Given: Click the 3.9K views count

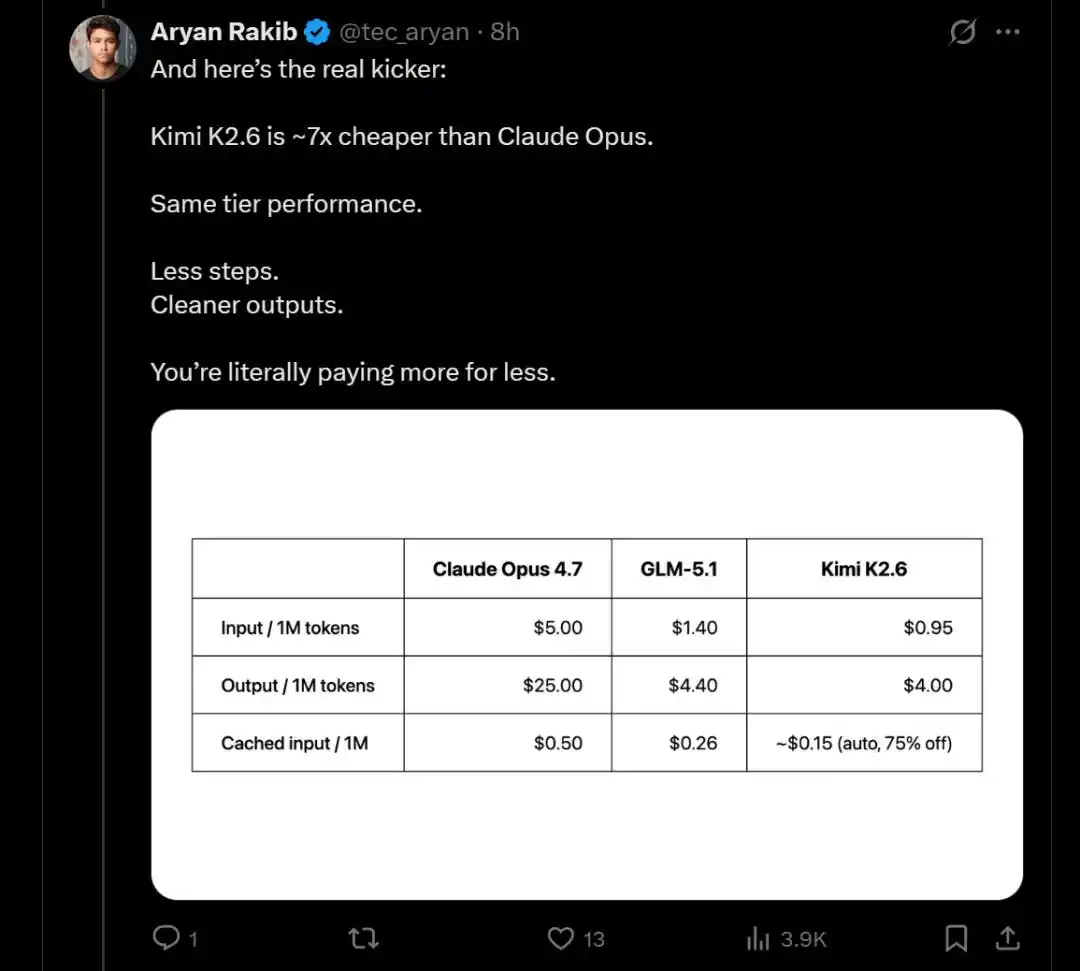Looking at the screenshot, I should 803,939.
